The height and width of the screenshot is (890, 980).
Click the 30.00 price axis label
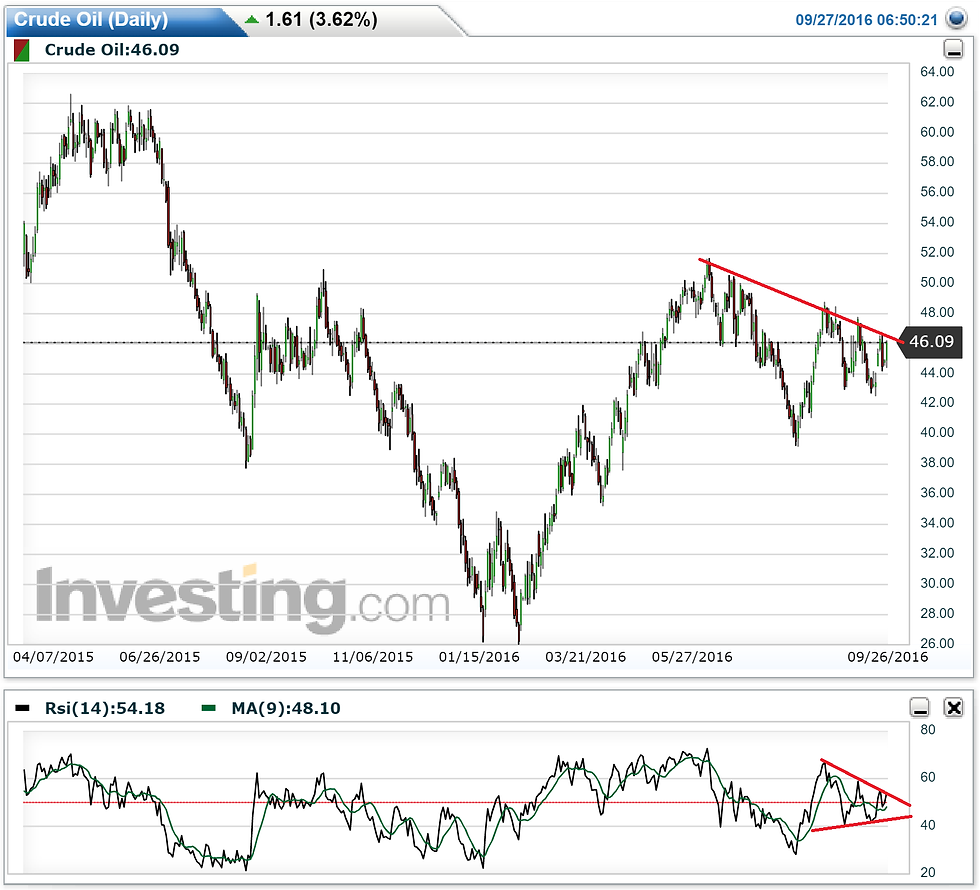tap(937, 583)
